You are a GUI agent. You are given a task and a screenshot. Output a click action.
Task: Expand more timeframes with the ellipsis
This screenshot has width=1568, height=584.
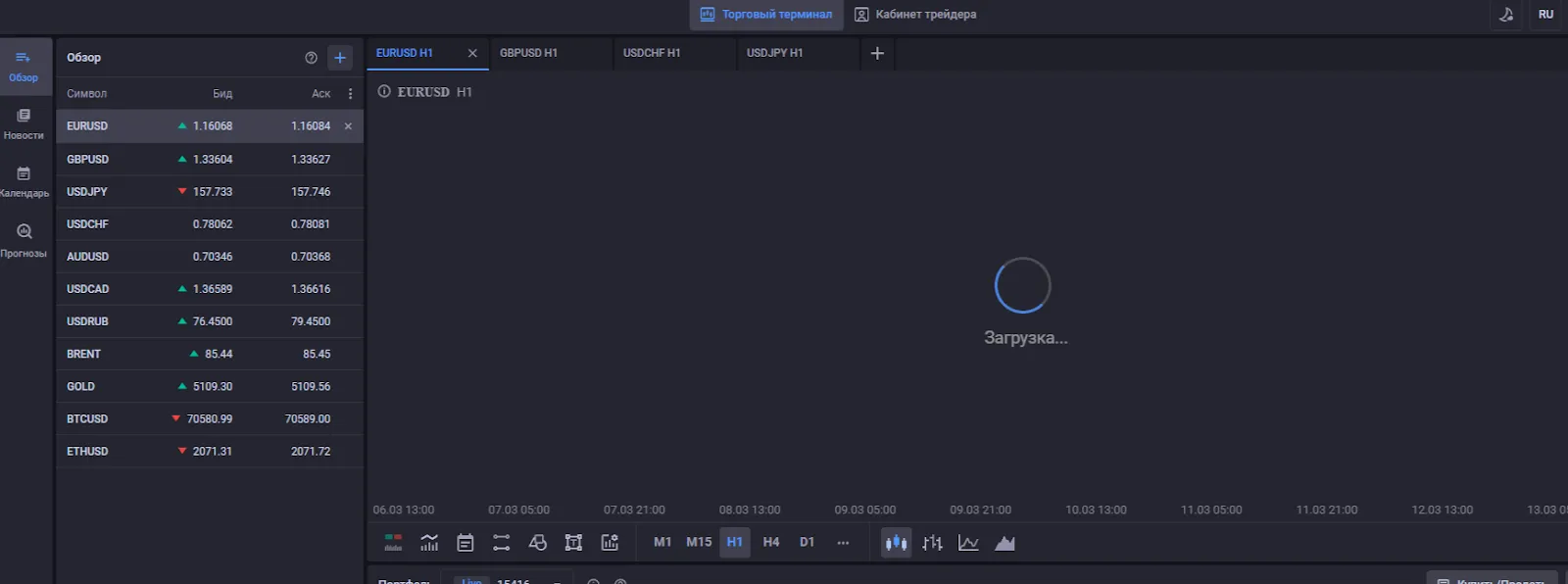(843, 542)
